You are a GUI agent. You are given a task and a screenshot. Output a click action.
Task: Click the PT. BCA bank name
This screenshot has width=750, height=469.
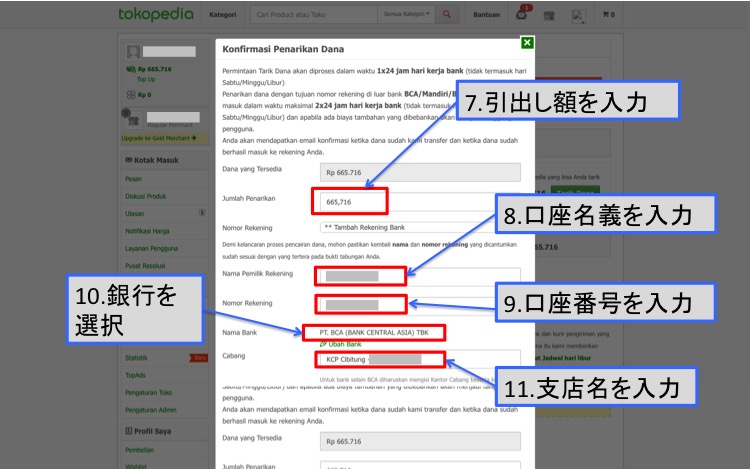point(374,333)
